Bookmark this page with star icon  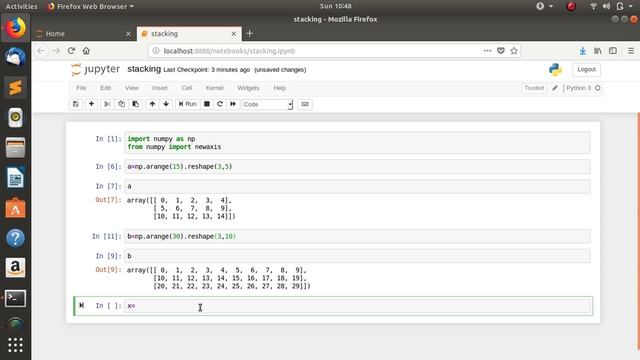click(514, 51)
